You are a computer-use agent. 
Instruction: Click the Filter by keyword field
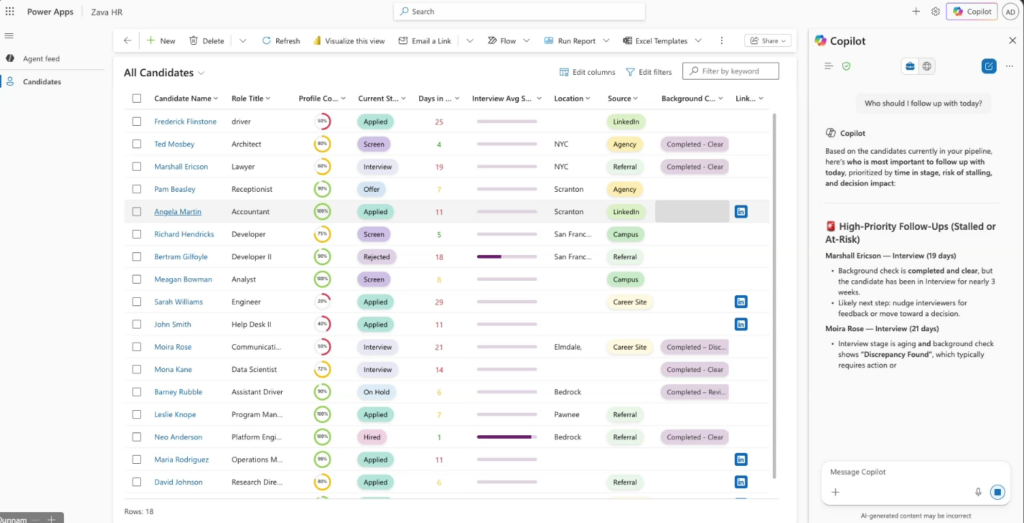pyautogui.click(x=736, y=71)
